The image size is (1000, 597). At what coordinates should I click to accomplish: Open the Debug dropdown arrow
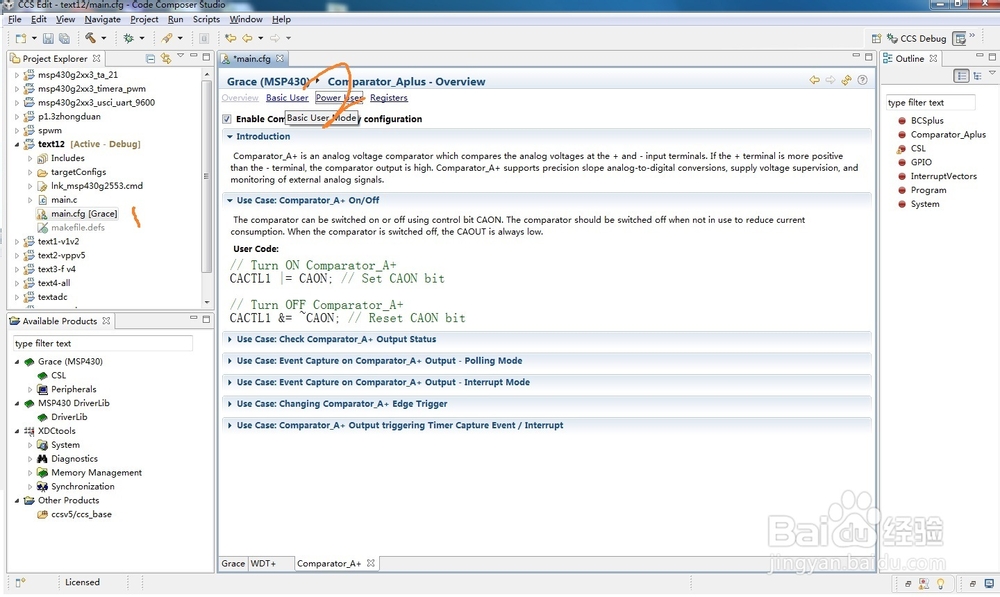[x=142, y=38]
